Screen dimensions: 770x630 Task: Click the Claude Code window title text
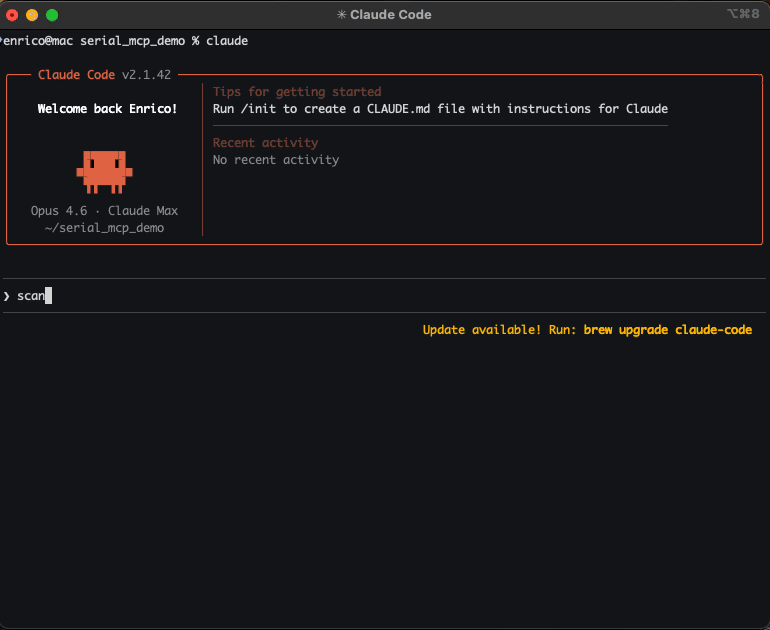pos(391,15)
